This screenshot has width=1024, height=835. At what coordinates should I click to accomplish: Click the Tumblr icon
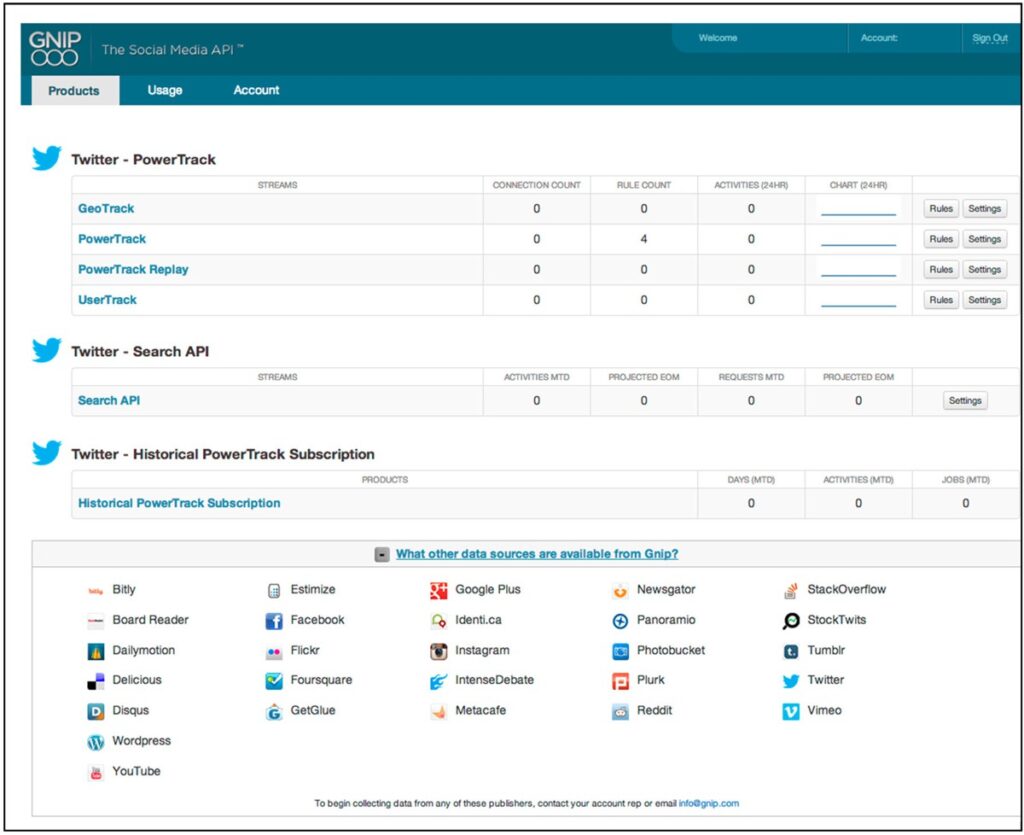click(x=791, y=651)
